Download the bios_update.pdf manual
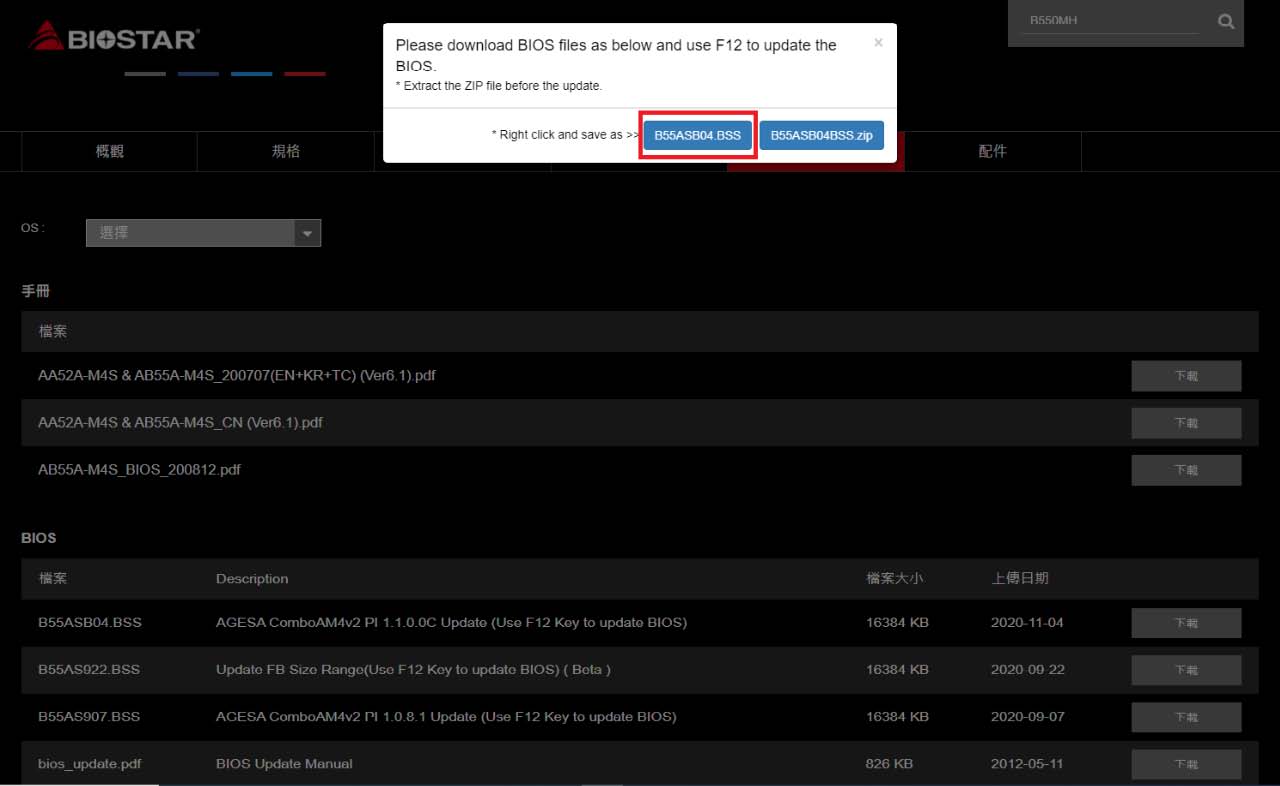1280x786 pixels. 1186,764
